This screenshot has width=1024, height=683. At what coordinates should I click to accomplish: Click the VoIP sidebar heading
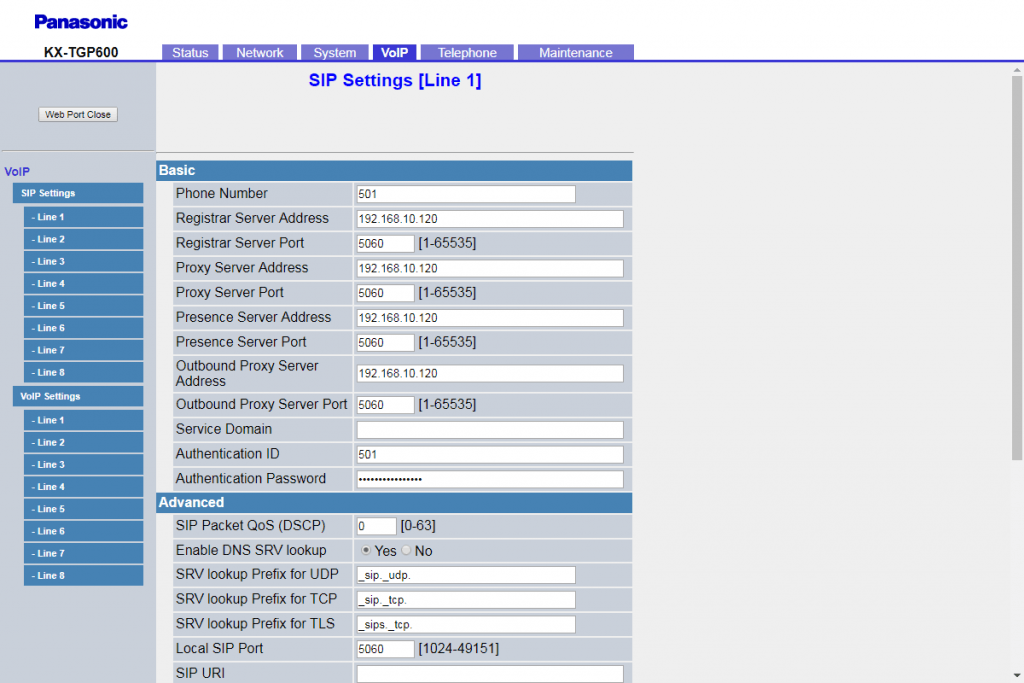[x=17, y=172]
